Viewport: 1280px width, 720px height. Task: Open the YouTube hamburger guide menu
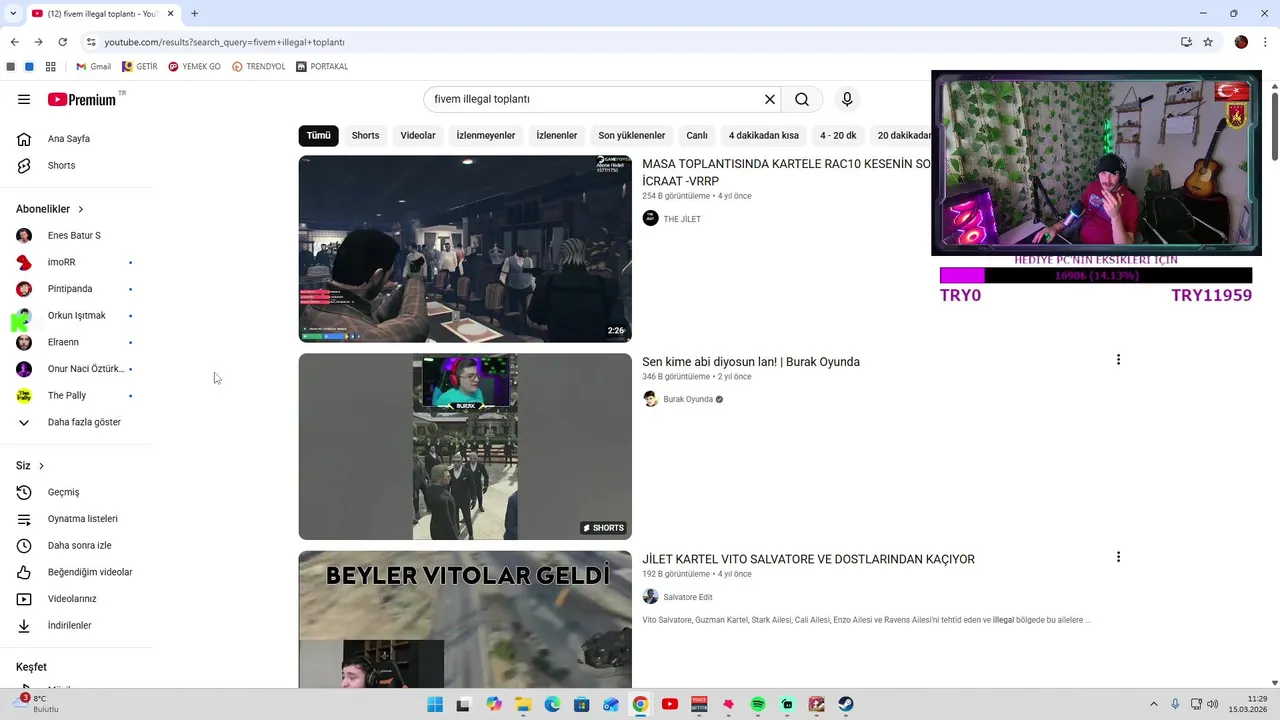tap(24, 99)
